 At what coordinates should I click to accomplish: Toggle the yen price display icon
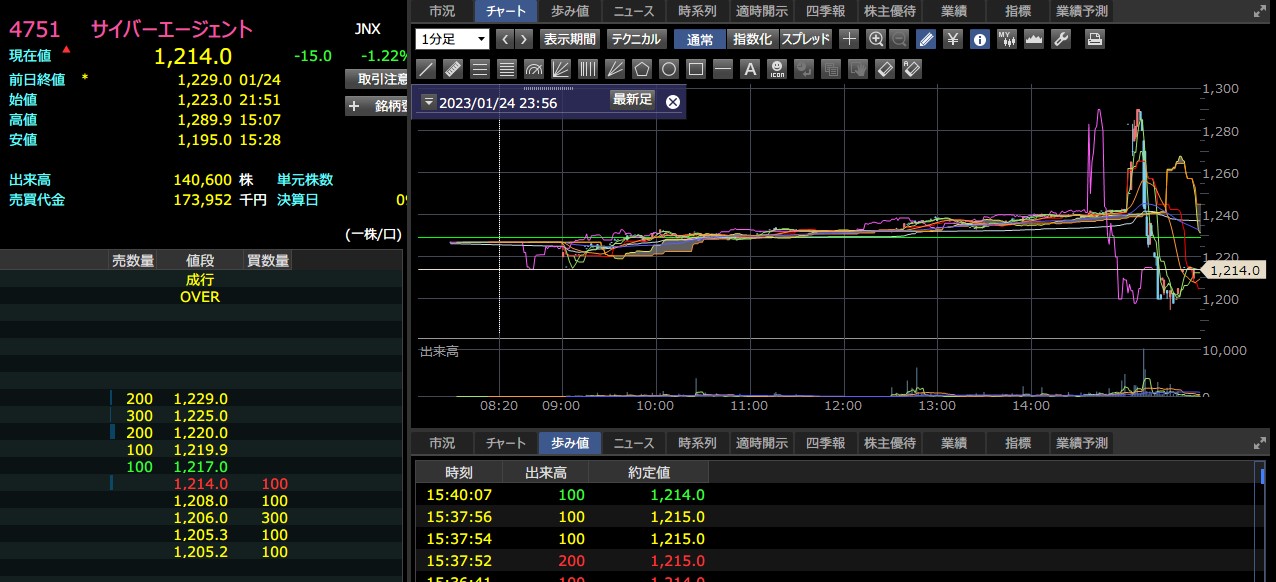pos(953,39)
